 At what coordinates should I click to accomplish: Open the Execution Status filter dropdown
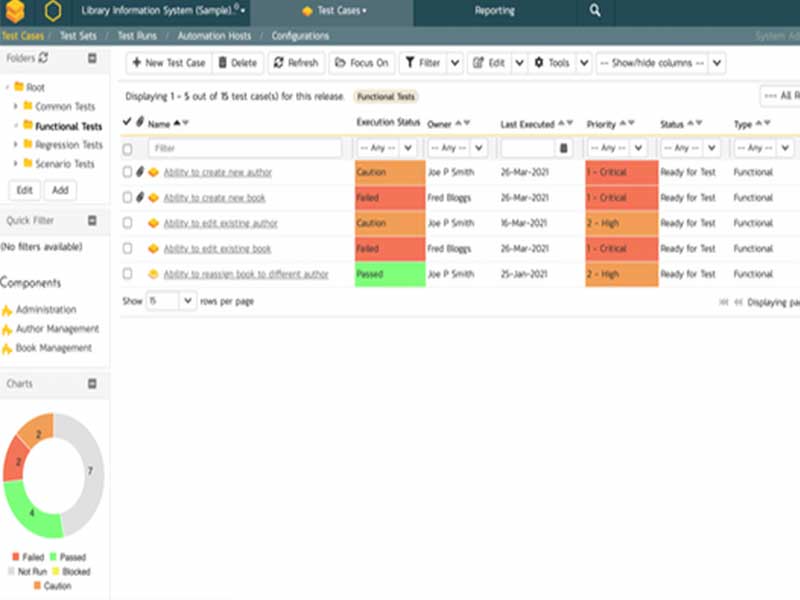(x=389, y=148)
